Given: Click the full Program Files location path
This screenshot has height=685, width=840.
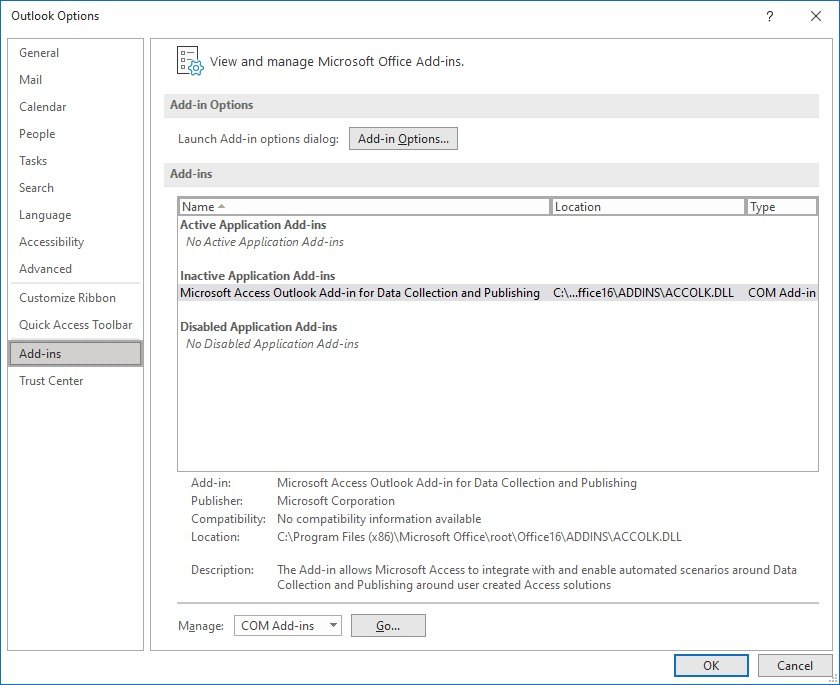Looking at the screenshot, I should coord(479,537).
